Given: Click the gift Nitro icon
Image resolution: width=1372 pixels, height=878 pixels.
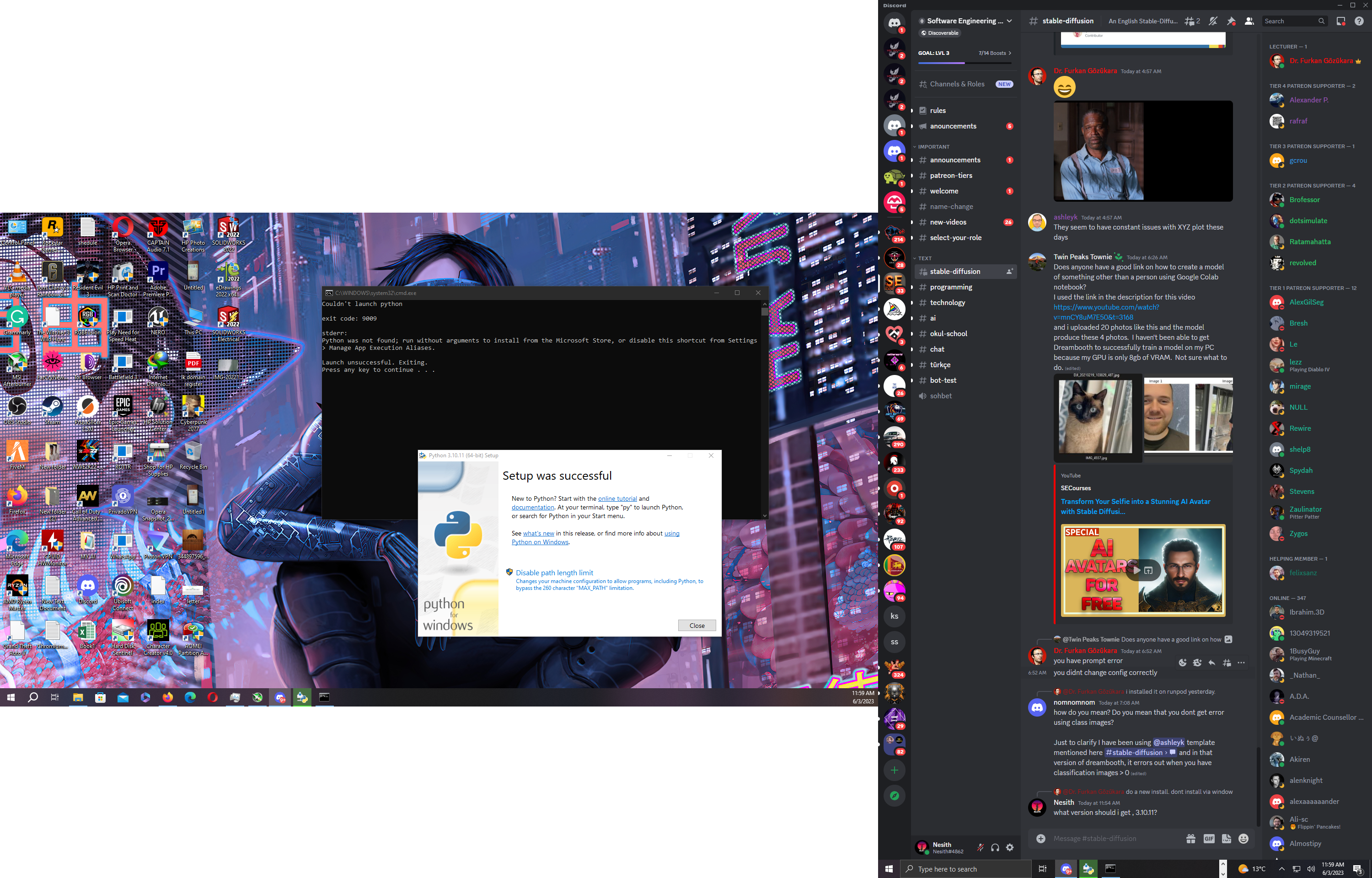Looking at the screenshot, I should pos(1191,838).
